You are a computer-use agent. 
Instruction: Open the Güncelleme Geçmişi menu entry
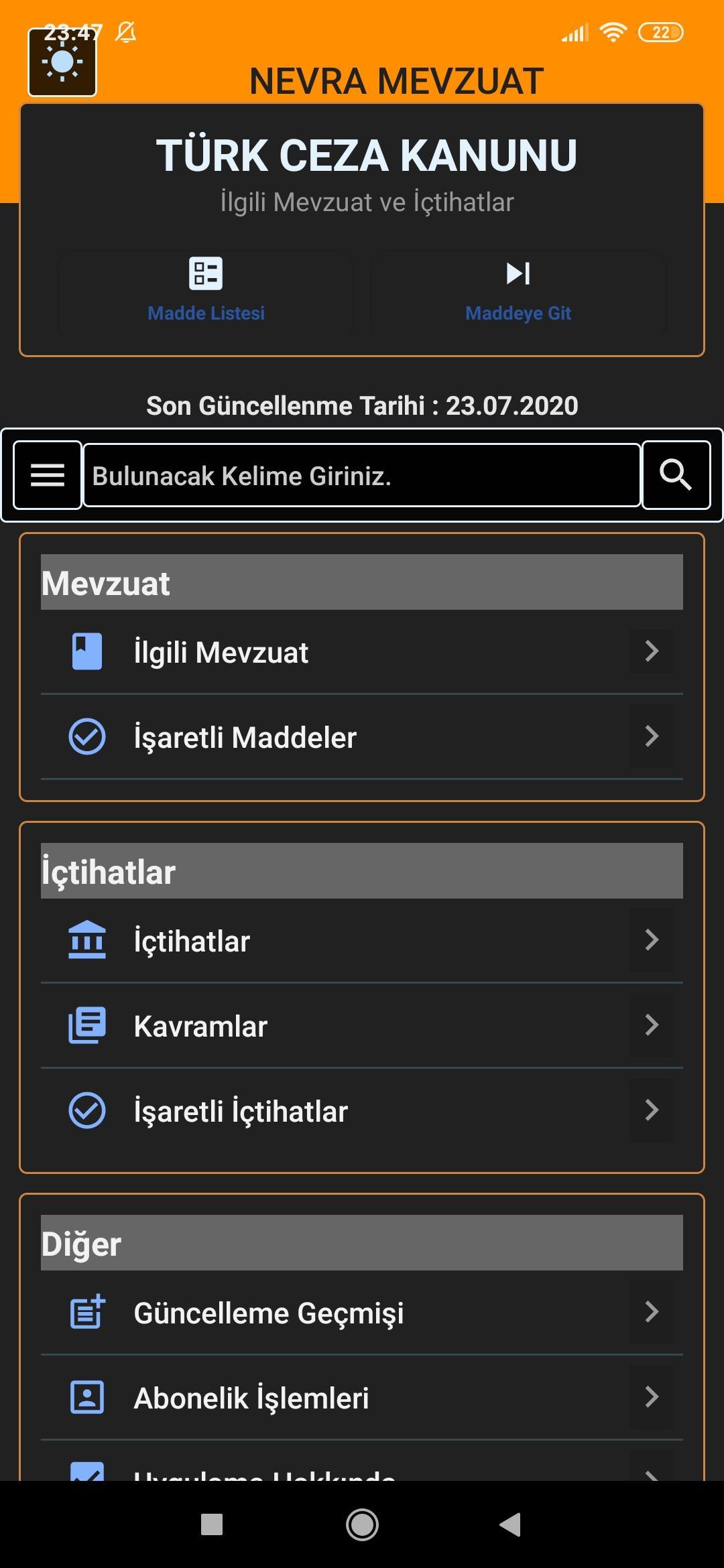tap(362, 1312)
